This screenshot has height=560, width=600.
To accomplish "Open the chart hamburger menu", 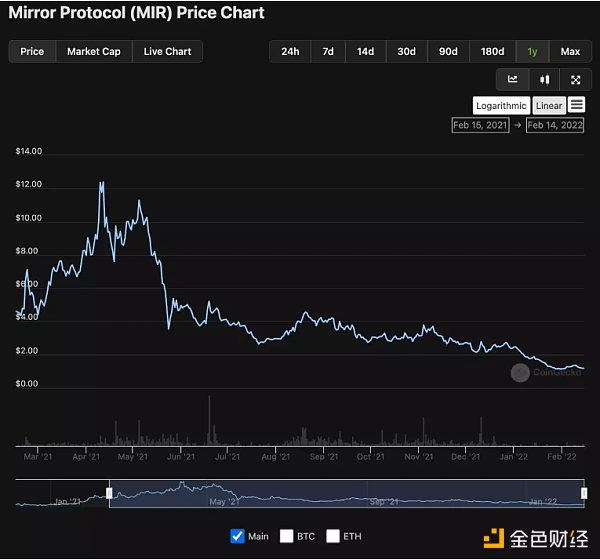I will (x=576, y=104).
